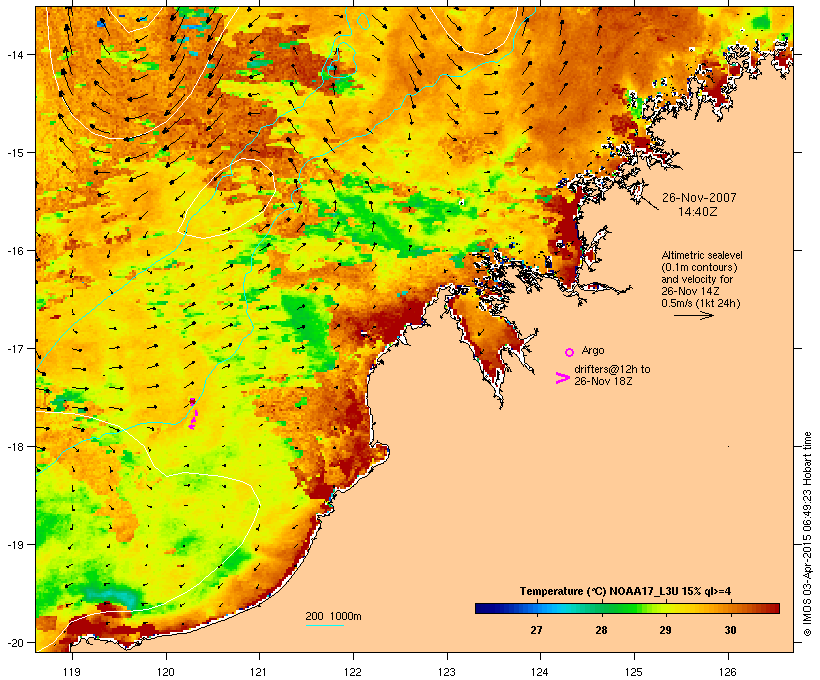Click the magenta drifter track near 120.3E
Viewport: 820px width, 680px height.
click(x=192, y=414)
